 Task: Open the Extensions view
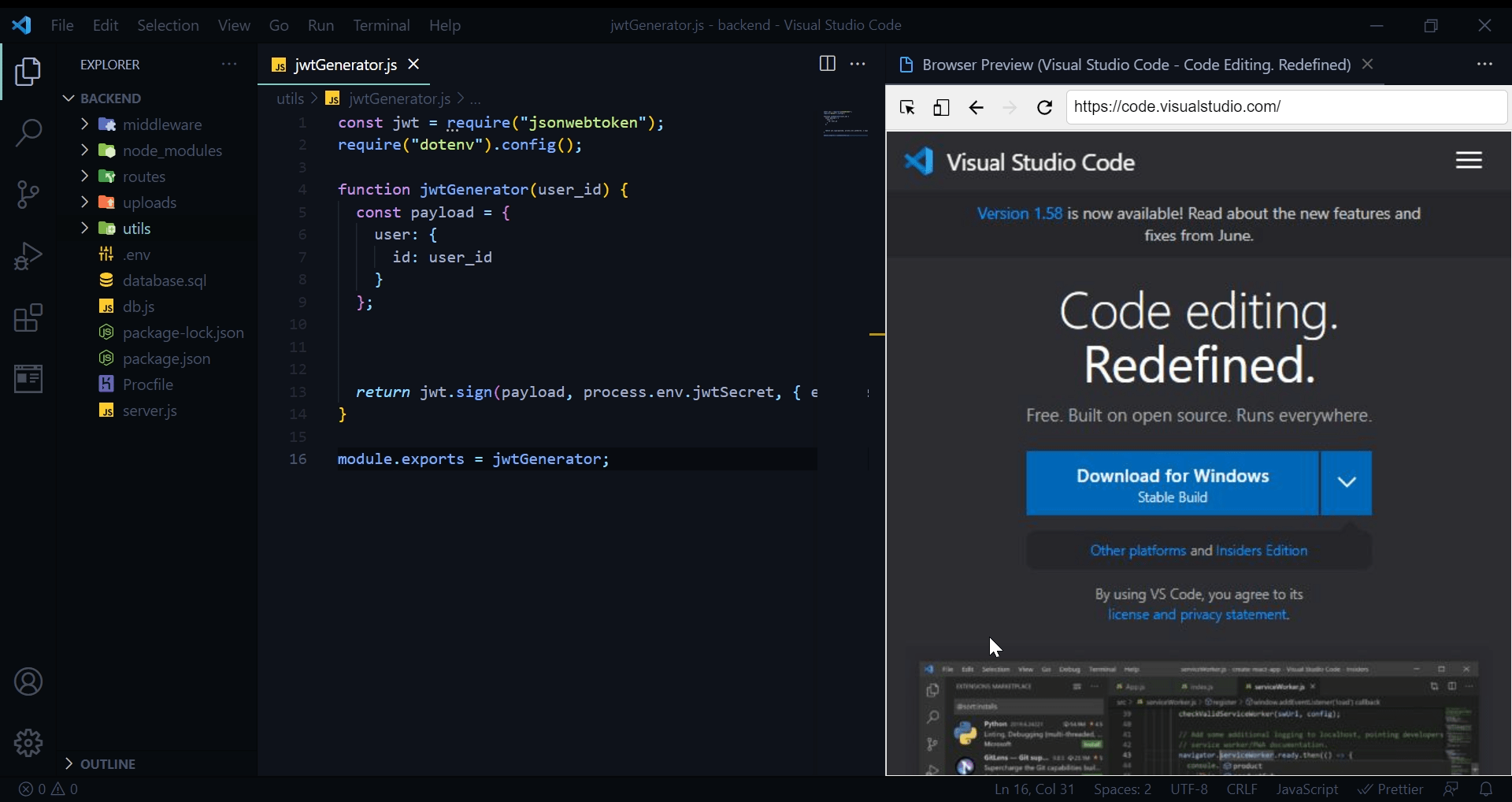coord(28,317)
